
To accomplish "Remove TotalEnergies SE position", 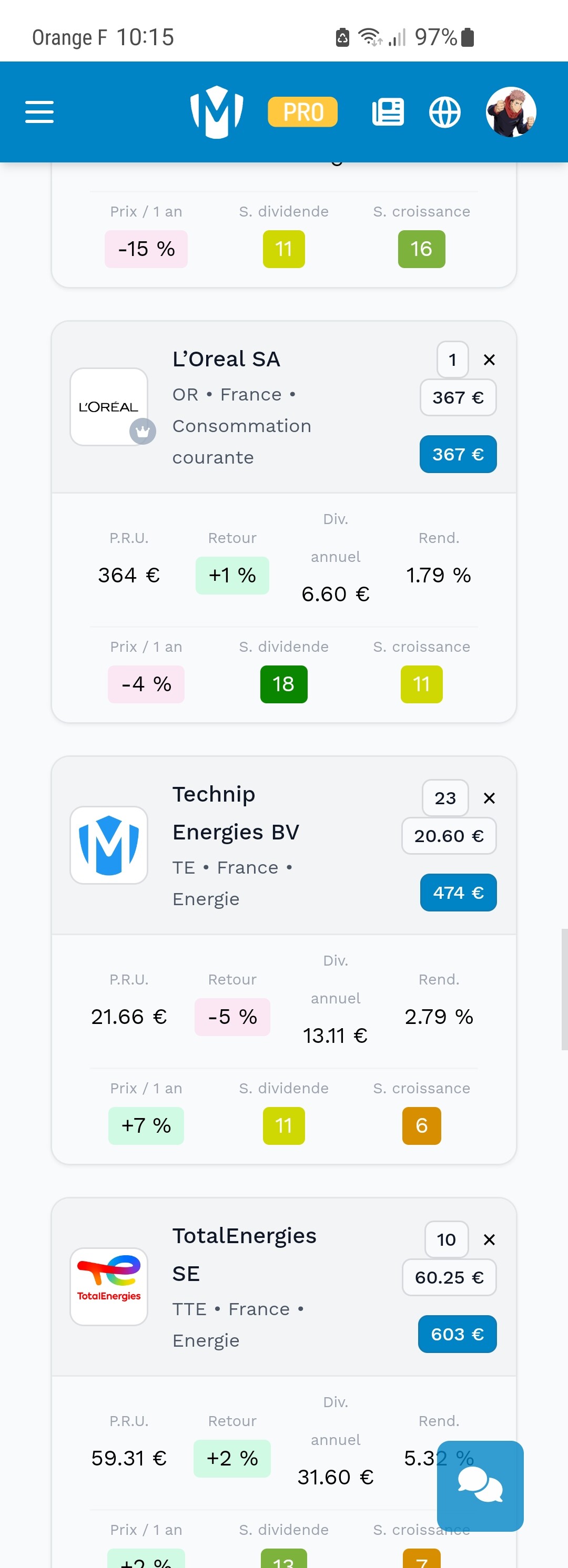I will [x=489, y=1239].
